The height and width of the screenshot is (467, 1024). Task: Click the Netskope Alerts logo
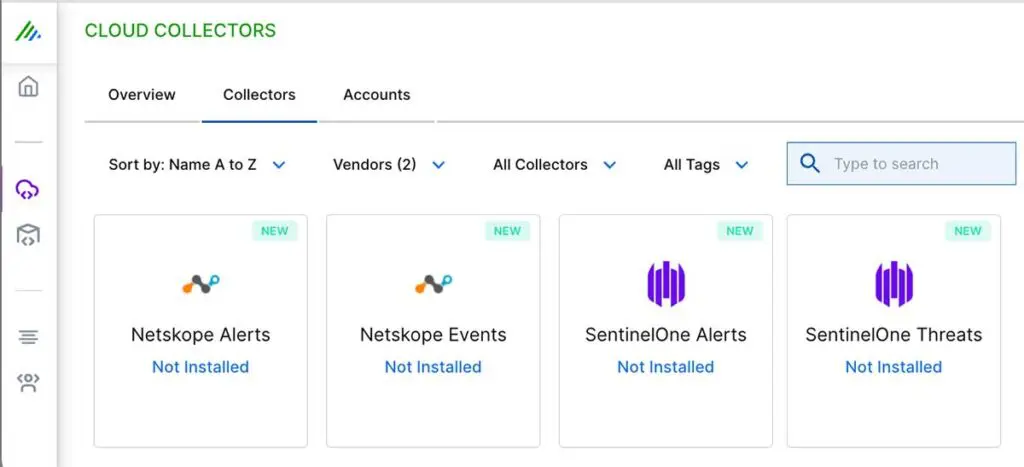pos(200,283)
